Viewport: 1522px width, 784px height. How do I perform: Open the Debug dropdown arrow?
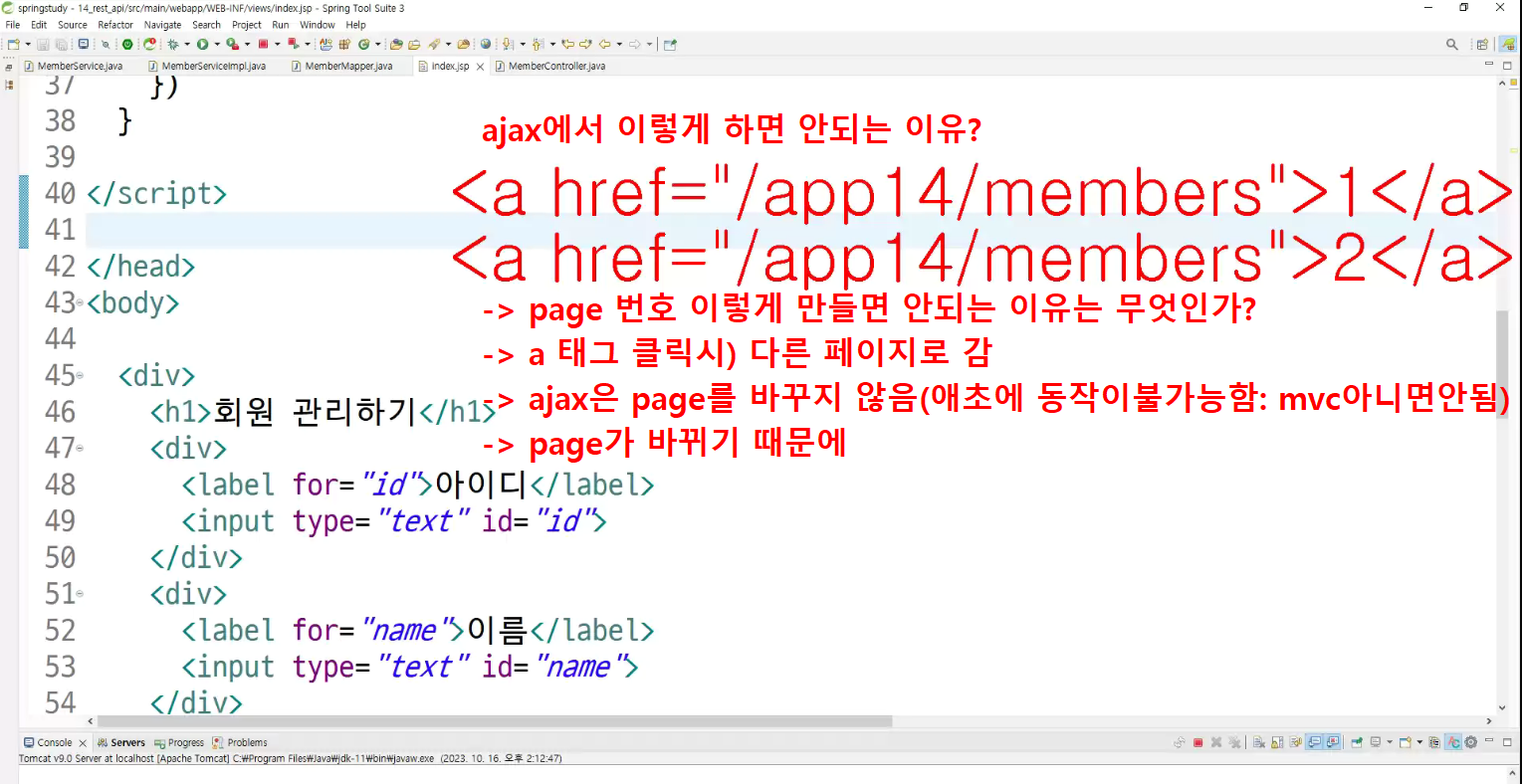[187, 44]
